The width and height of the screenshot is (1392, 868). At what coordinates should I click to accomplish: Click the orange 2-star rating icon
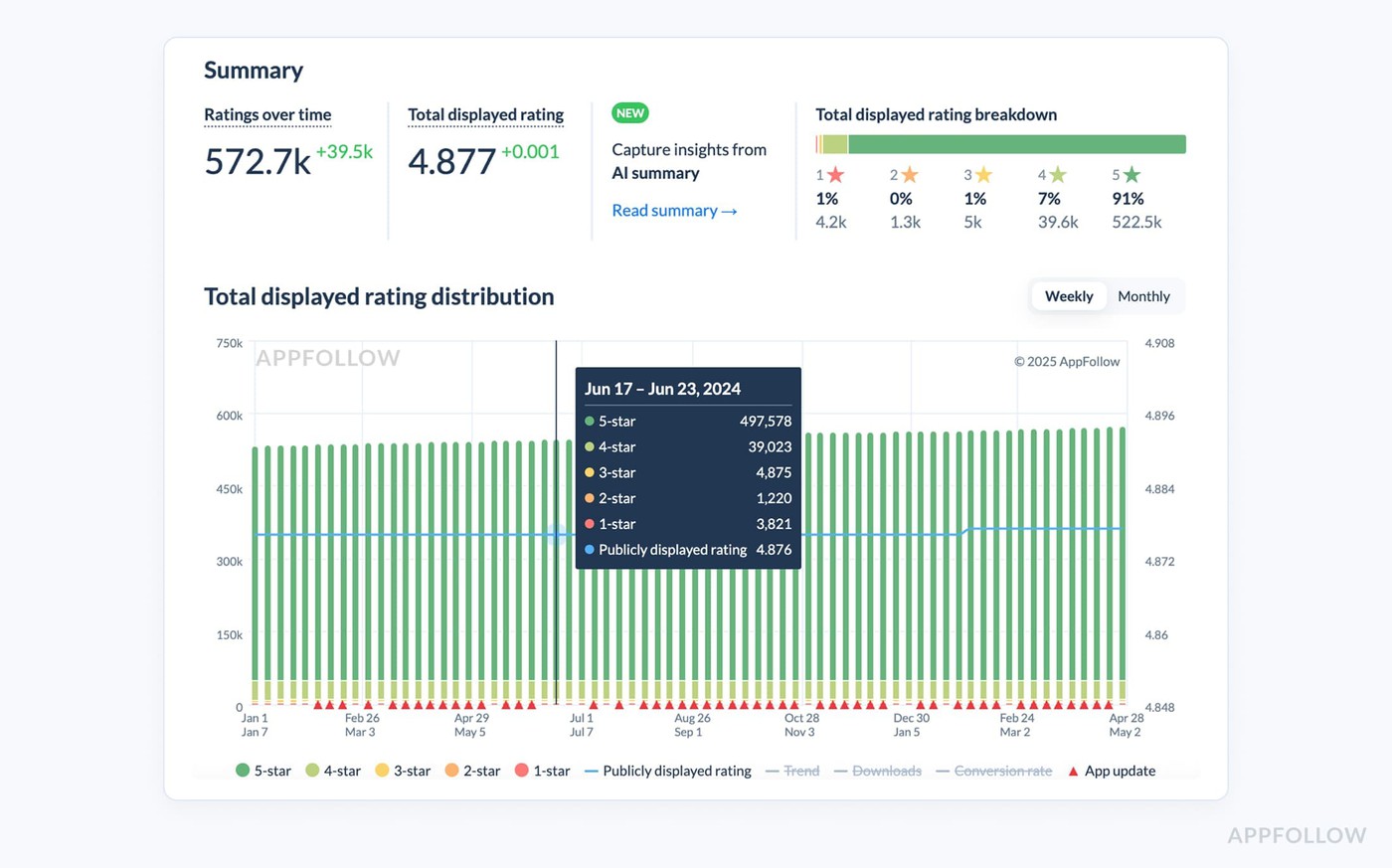click(x=910, y=175)
